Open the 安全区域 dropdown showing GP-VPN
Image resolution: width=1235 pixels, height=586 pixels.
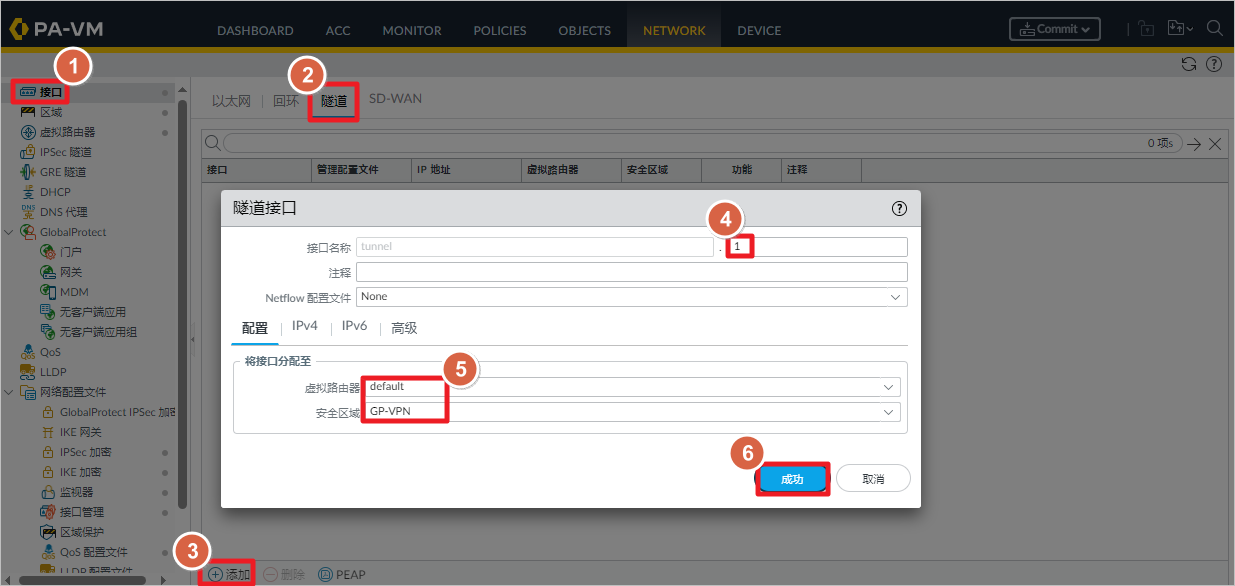pyautogui.click(x=632, y=412)
